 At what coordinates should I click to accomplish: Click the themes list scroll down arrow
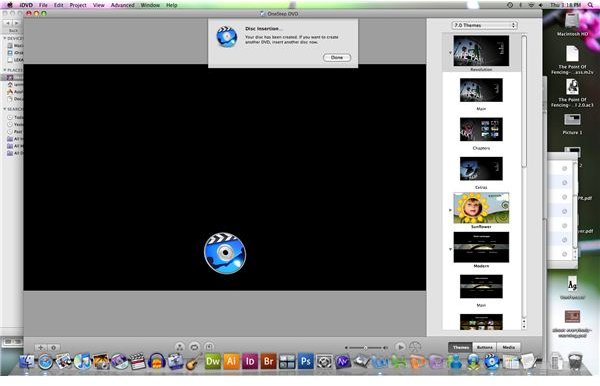click(524, 327)
